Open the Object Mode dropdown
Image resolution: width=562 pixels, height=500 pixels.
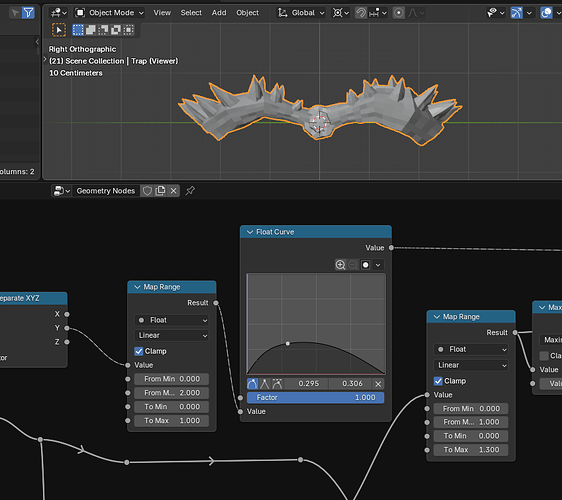click(109, 13)
